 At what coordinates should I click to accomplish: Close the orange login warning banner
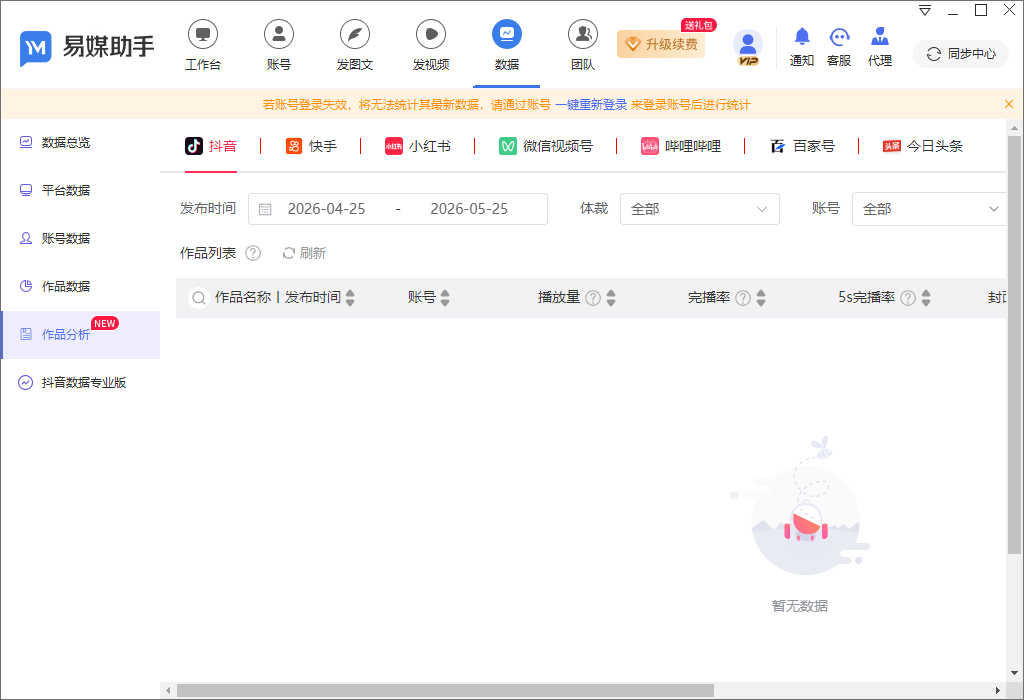(1009, 104)
